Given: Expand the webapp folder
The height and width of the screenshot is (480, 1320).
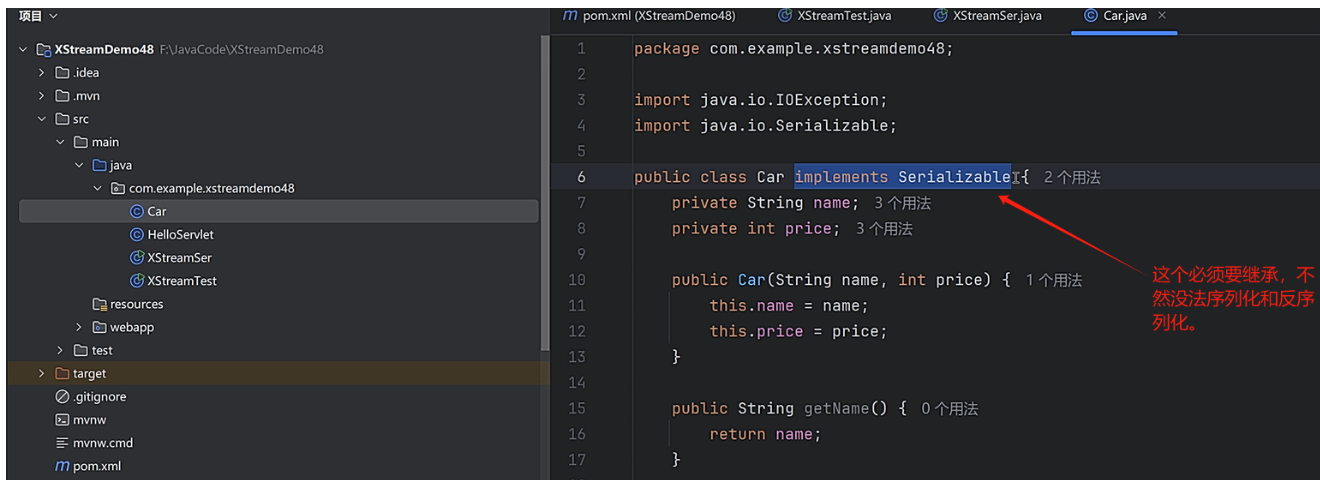Looking at the screenshot, I should (x=78, y=327).
